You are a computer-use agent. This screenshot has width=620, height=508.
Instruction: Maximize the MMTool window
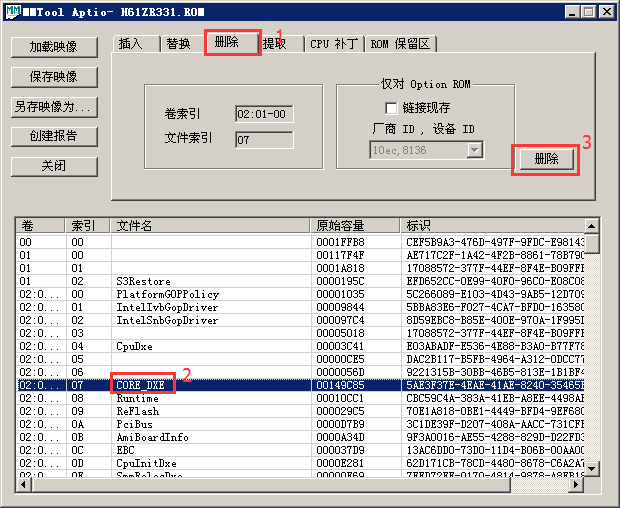tap(588, 12)
